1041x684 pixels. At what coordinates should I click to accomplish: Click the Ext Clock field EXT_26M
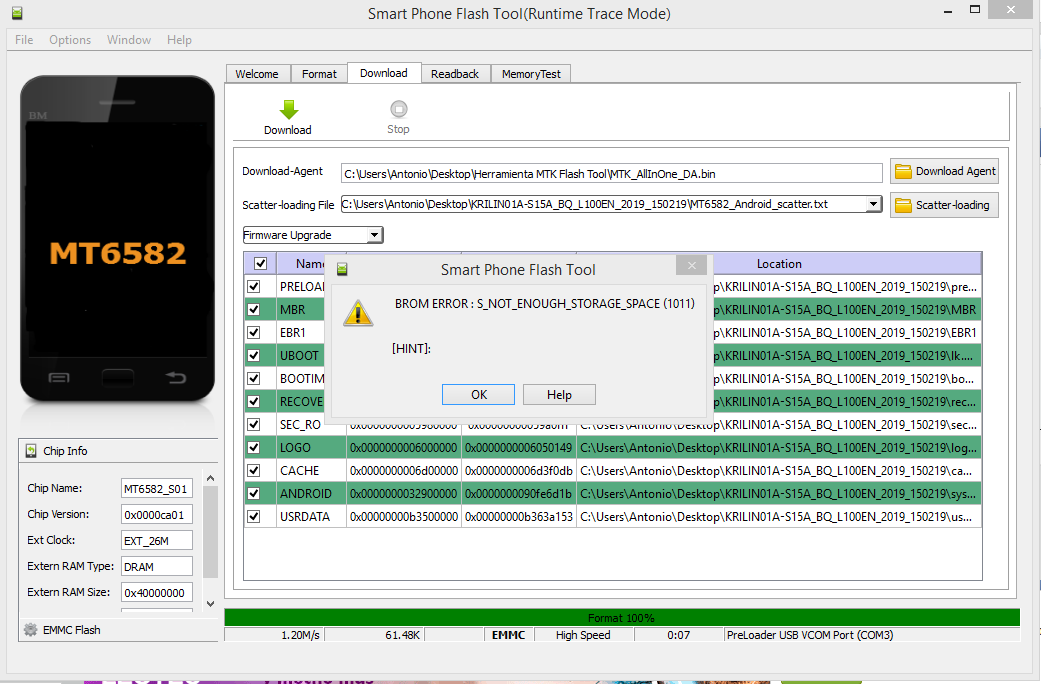157,541
